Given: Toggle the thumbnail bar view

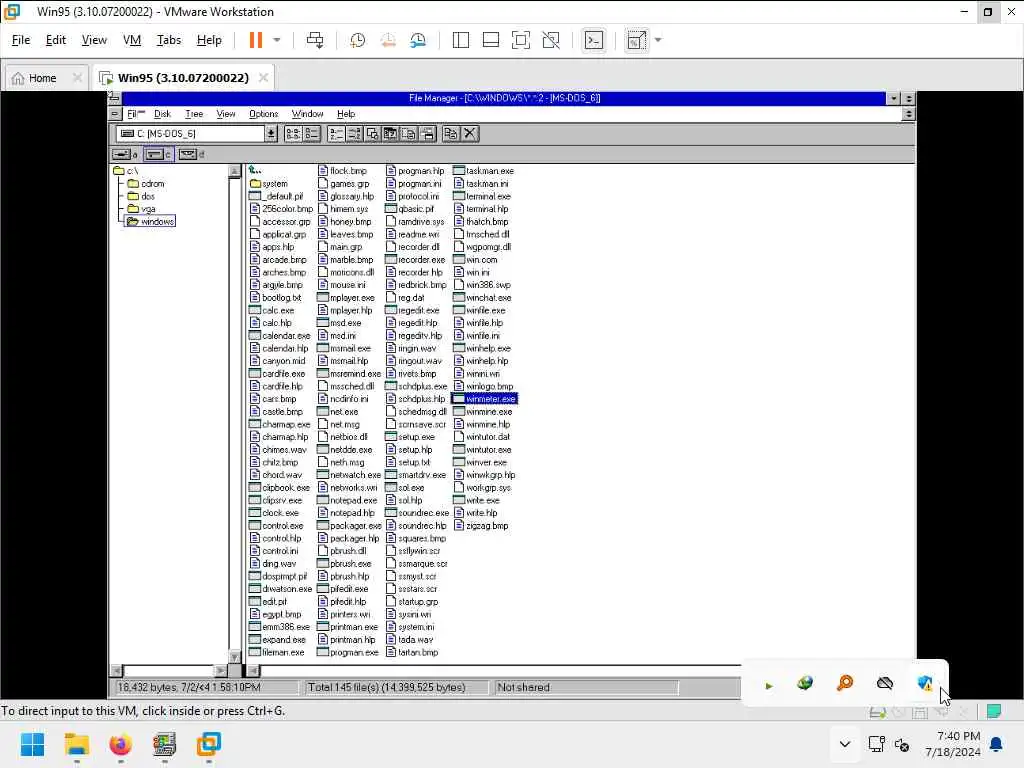Looking at the screenshot, I should [x=490, y=40].
